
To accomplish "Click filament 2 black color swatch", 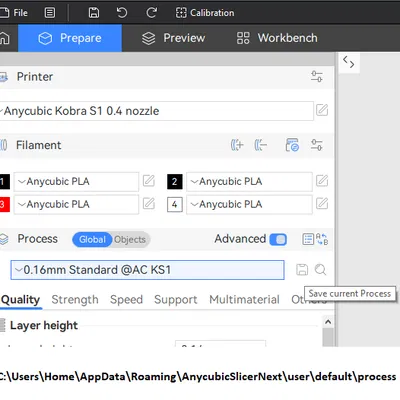I will [x=175, y=182].
